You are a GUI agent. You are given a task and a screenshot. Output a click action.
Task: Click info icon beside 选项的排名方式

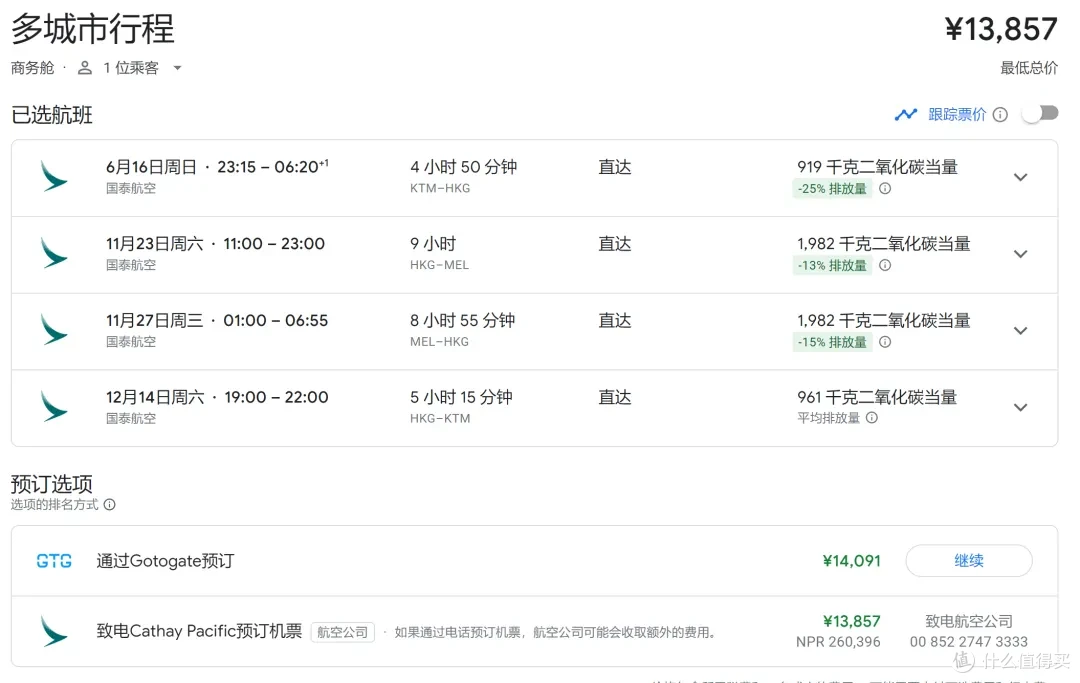coord(110,505)
